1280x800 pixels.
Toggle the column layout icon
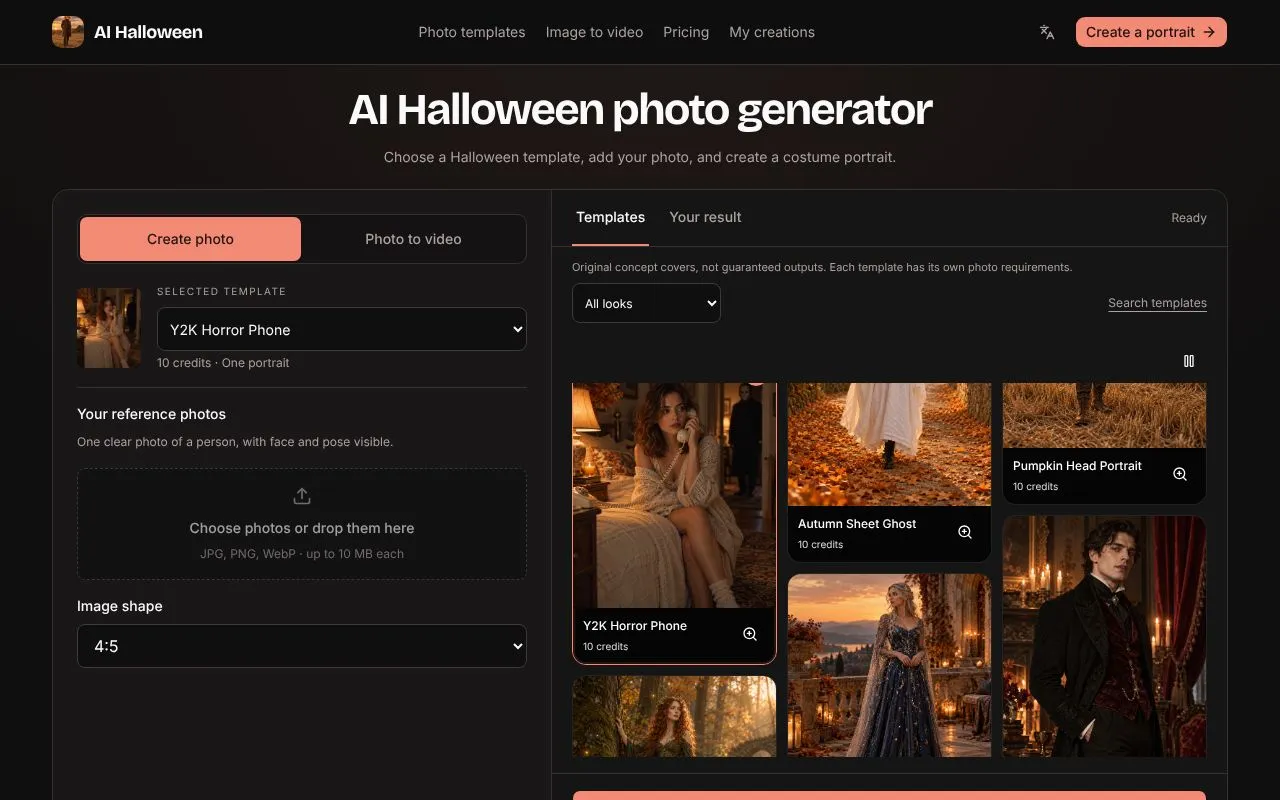[1189, 361]
